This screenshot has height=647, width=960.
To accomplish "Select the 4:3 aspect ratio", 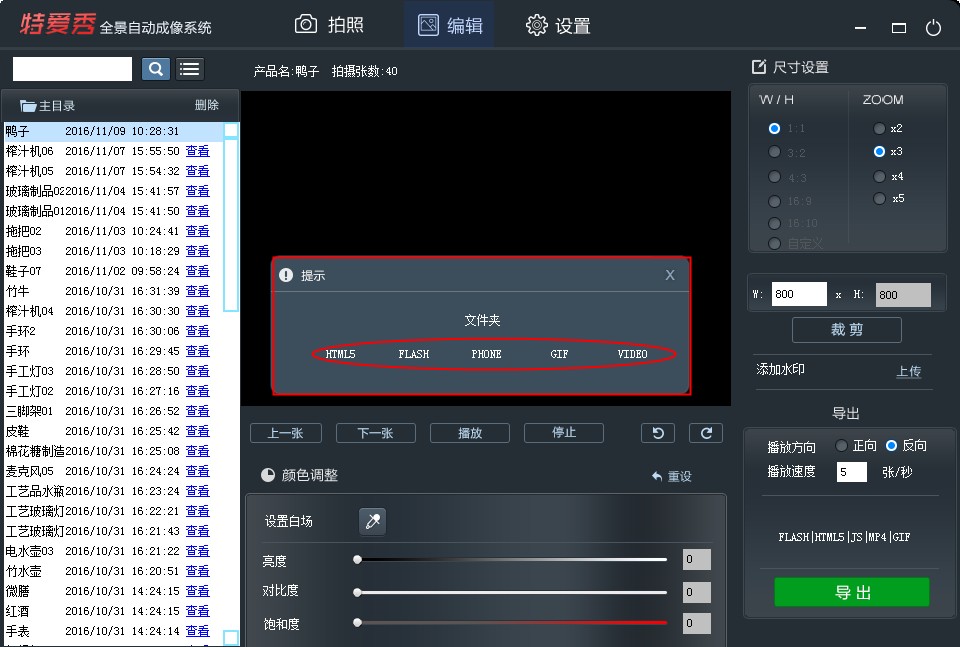I will pos(774,177).
